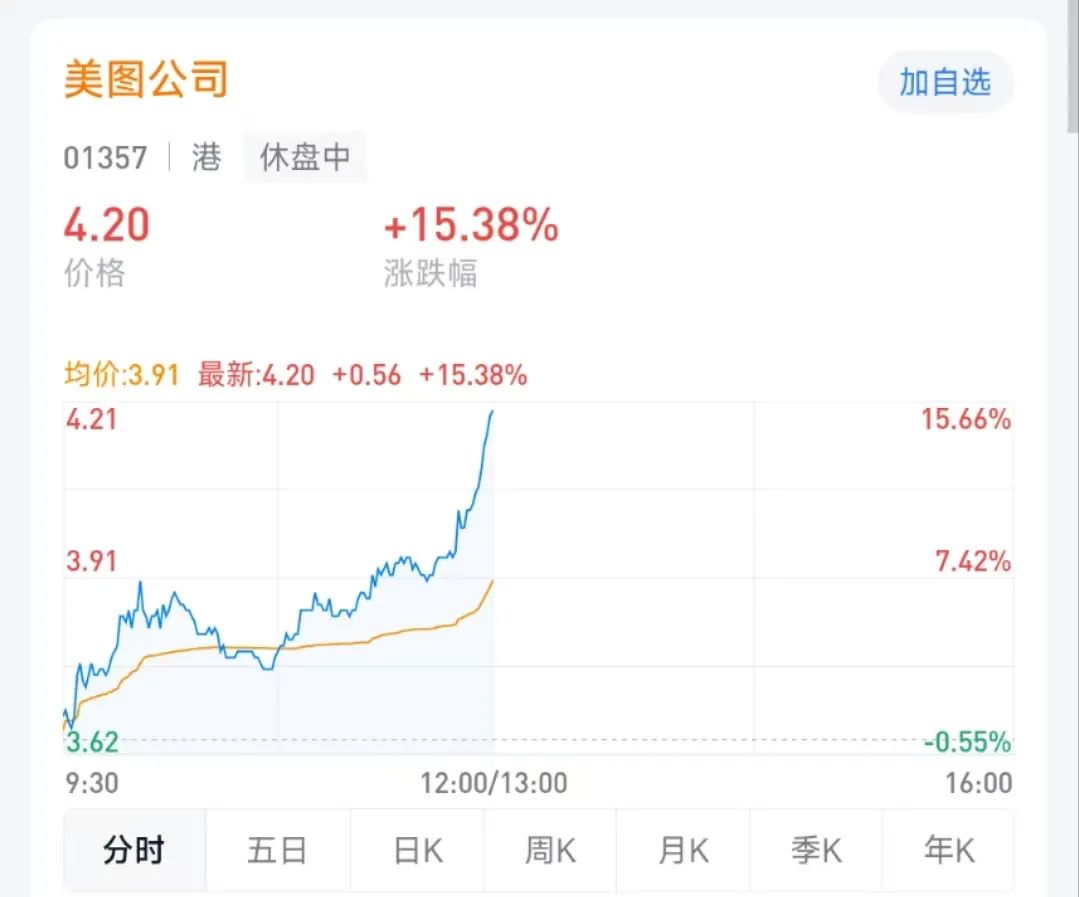Tap the 休盘中 status badge
Image resolution: width=1079 pixels, height=897 pixels.
pos(305,157)
